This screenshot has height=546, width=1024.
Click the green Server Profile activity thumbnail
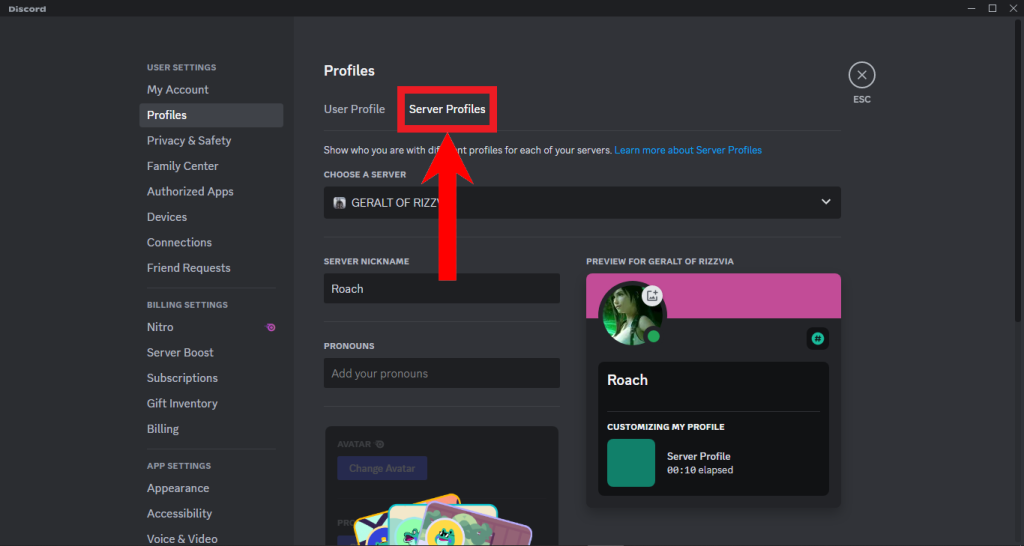pos(631,463)
